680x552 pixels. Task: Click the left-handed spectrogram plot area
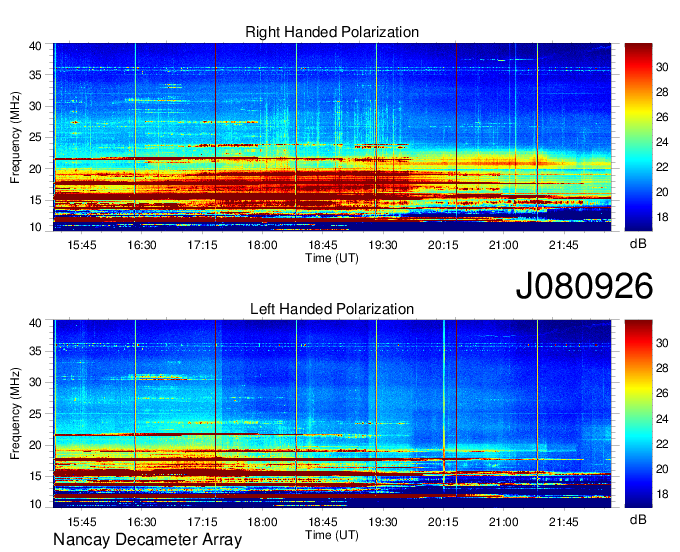(x=332, y=414)
